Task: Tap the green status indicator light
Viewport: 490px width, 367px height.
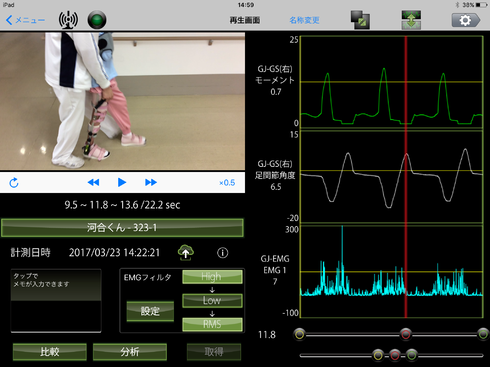Action: pyautogui.click(x=97, y=20)
